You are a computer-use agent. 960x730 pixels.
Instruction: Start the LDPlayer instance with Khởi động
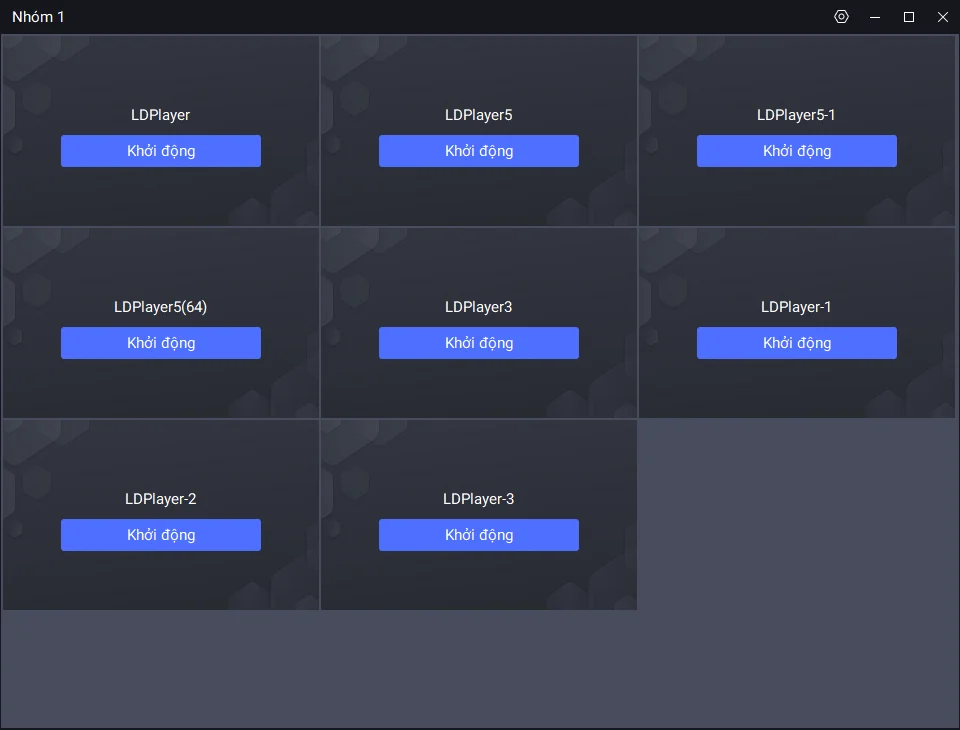tap(161, 151)
